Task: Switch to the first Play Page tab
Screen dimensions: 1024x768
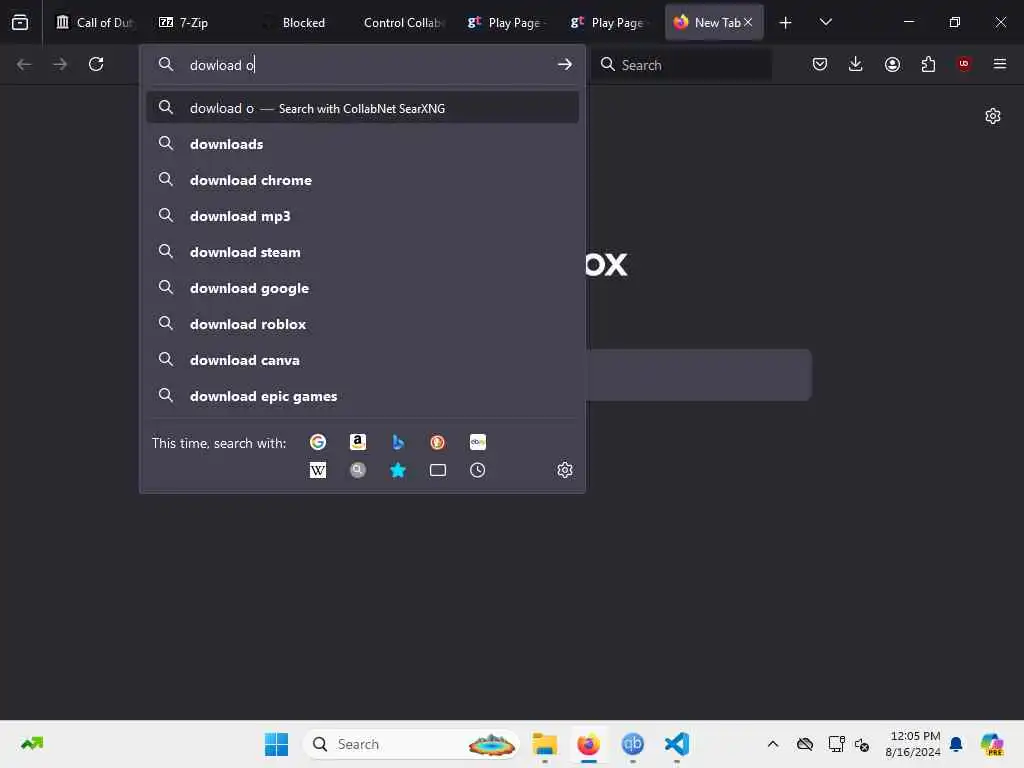Action: [504, 22]
